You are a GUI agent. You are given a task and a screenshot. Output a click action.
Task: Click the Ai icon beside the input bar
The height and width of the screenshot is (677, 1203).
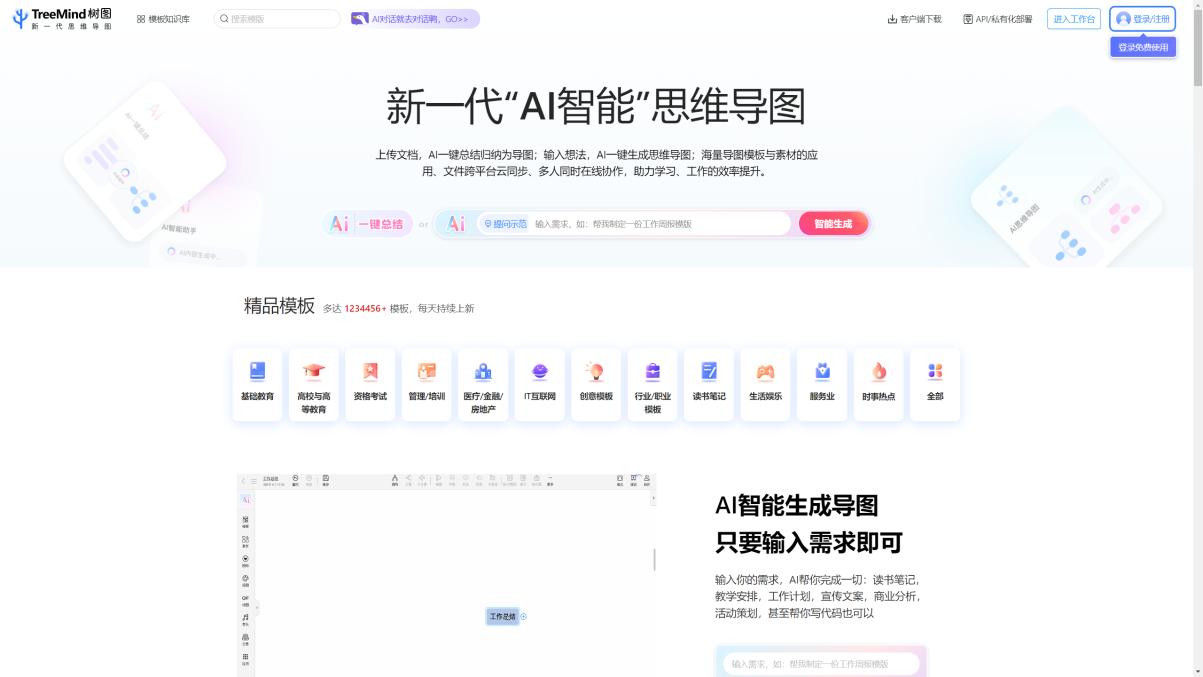coord(455,224)
